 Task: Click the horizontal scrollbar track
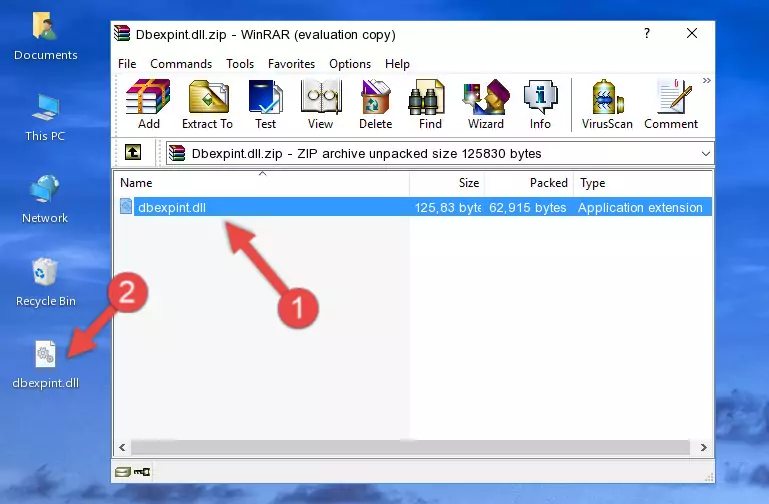(x=410, y=447)
